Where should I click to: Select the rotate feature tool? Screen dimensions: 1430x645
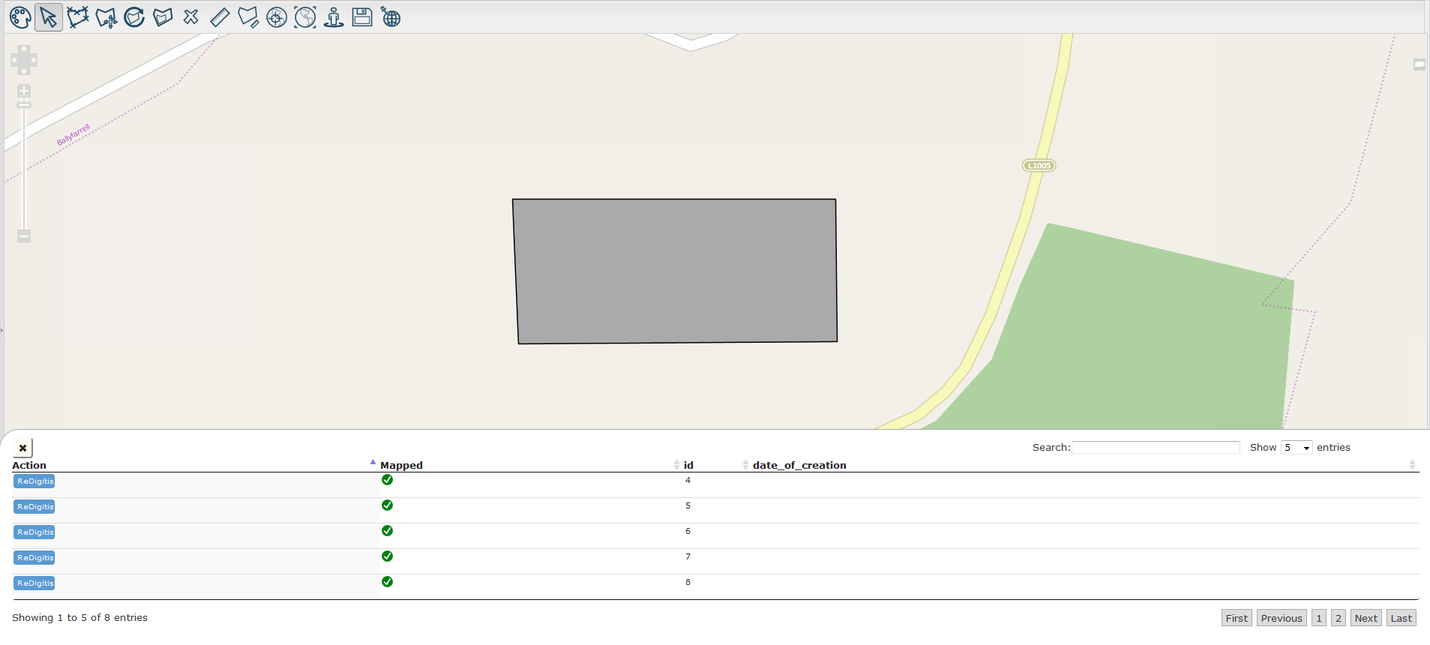(x=134, y=17)
